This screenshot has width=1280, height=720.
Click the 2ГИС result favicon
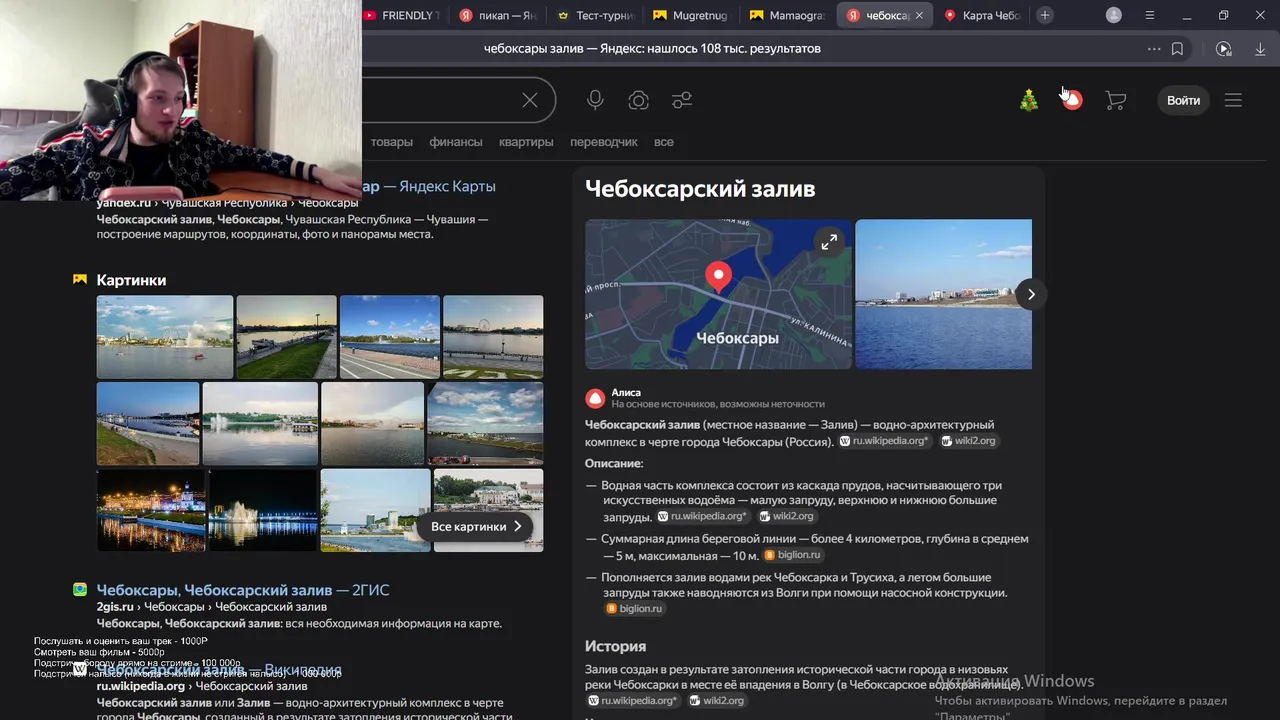pyautogui.click(x=80, y=590)
